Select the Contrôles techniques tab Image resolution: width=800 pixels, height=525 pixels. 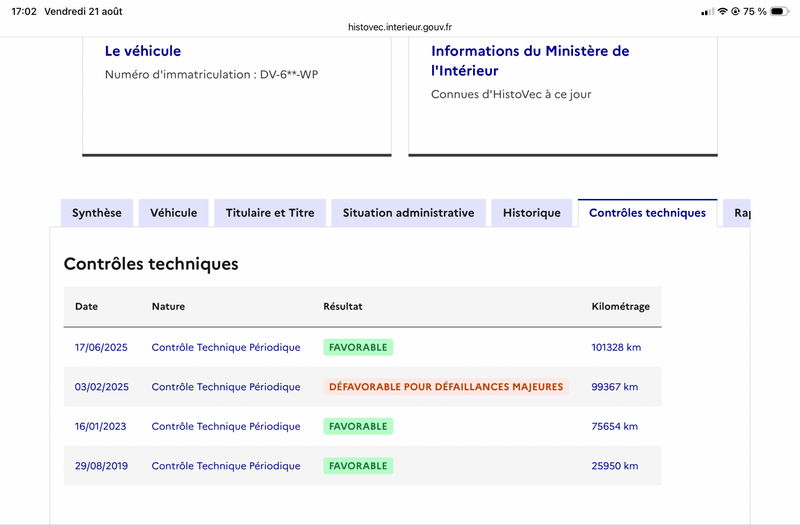(647, 213)
